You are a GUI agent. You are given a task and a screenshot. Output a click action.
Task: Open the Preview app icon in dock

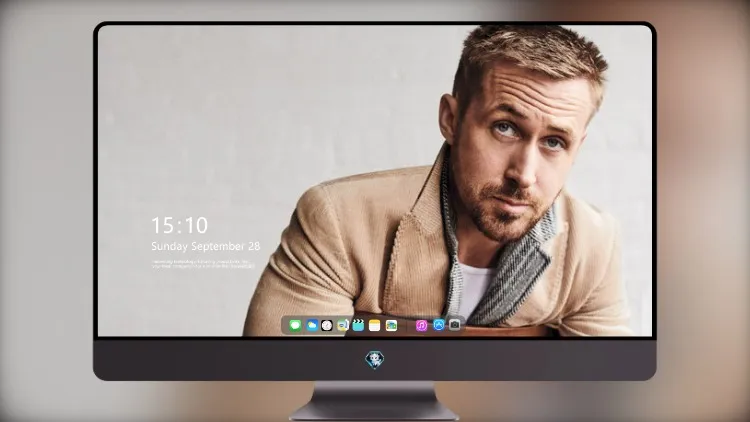click(343, 325)
